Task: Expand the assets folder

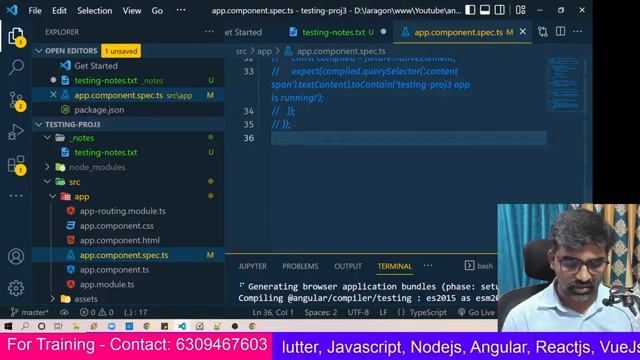Action: (x=53, y=299)
